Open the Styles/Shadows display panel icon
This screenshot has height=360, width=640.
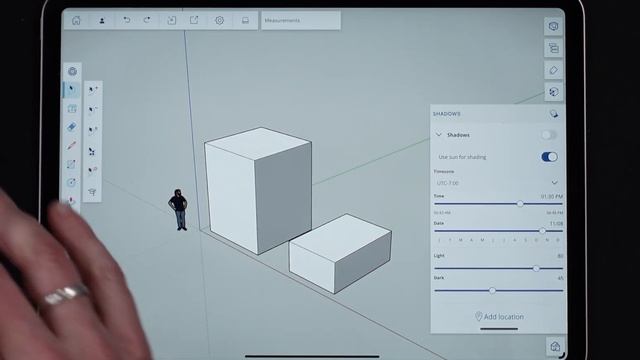pos(553,92)
